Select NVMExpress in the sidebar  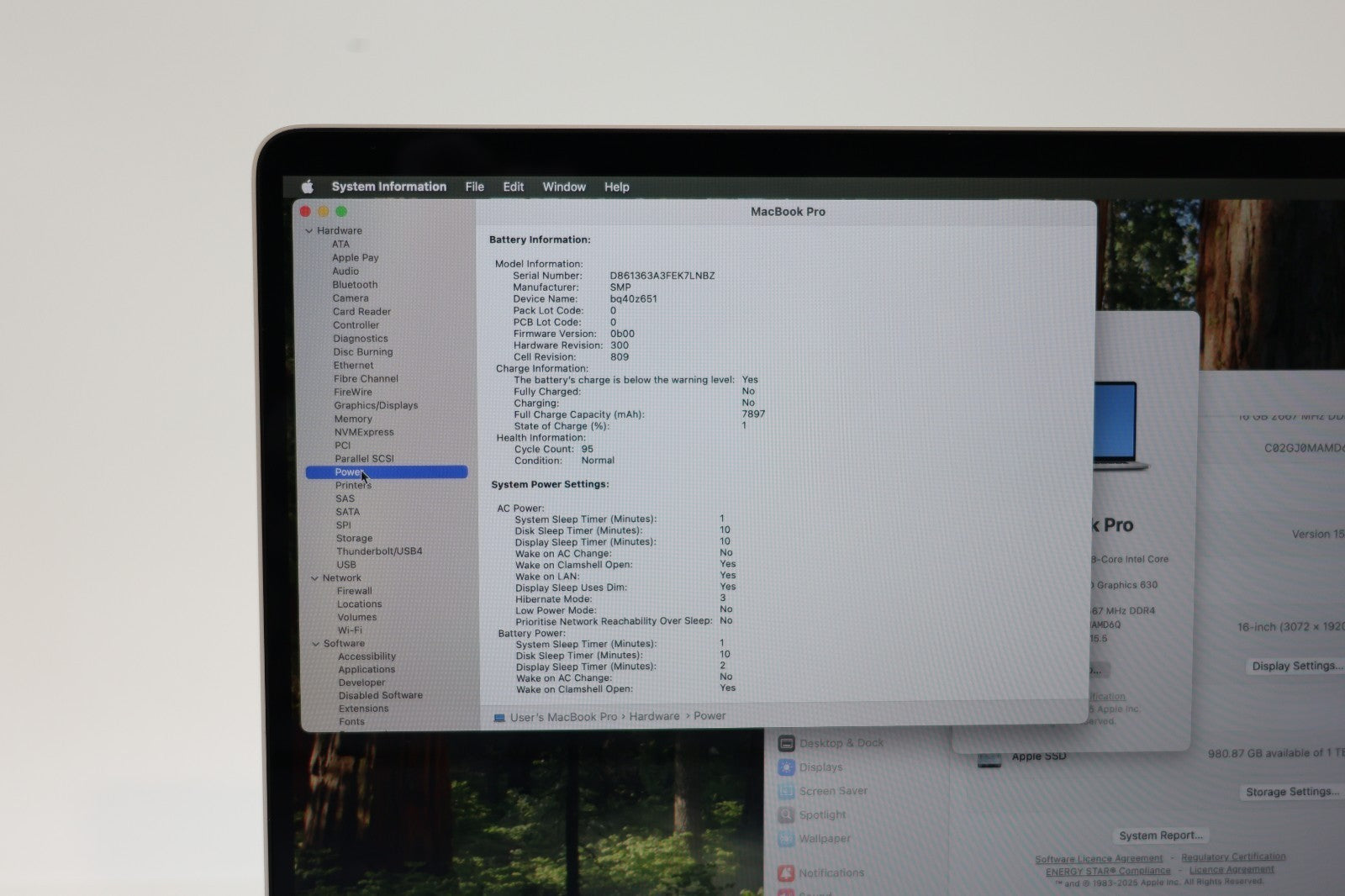pyautogui.click(x=364, y=432)
